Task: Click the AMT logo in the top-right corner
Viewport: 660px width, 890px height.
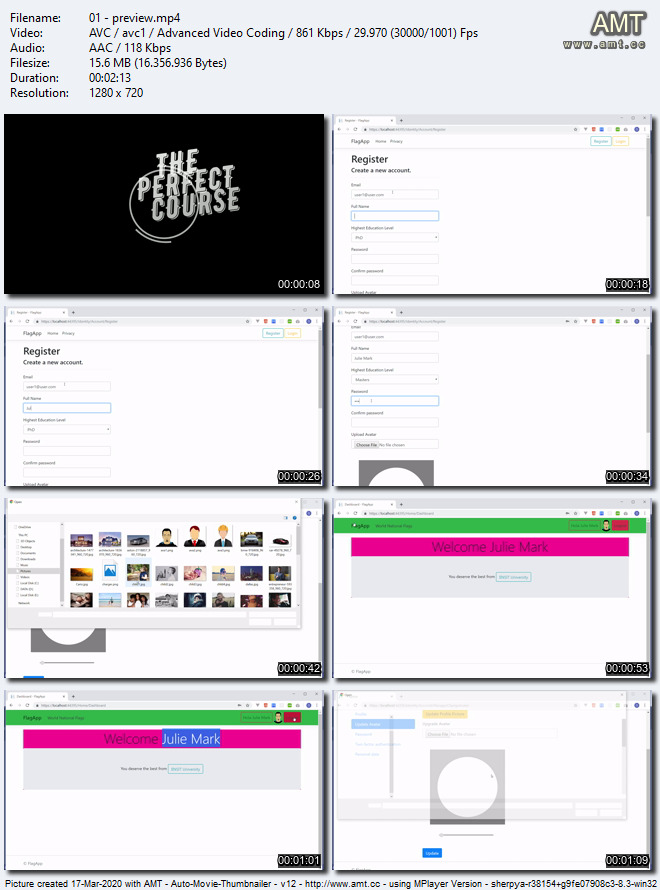Action: [618, 31]
